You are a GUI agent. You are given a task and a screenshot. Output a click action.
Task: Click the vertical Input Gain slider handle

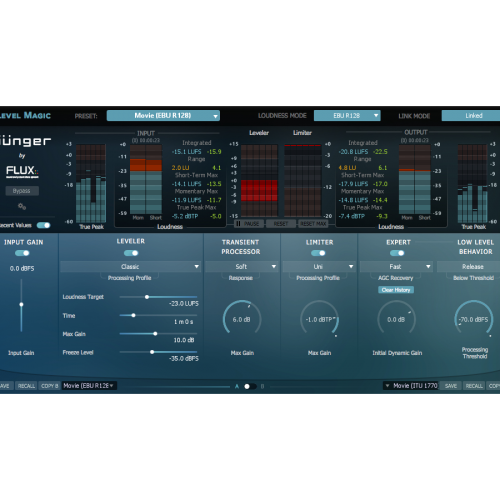pyautogui.click(x=21, y=304)
